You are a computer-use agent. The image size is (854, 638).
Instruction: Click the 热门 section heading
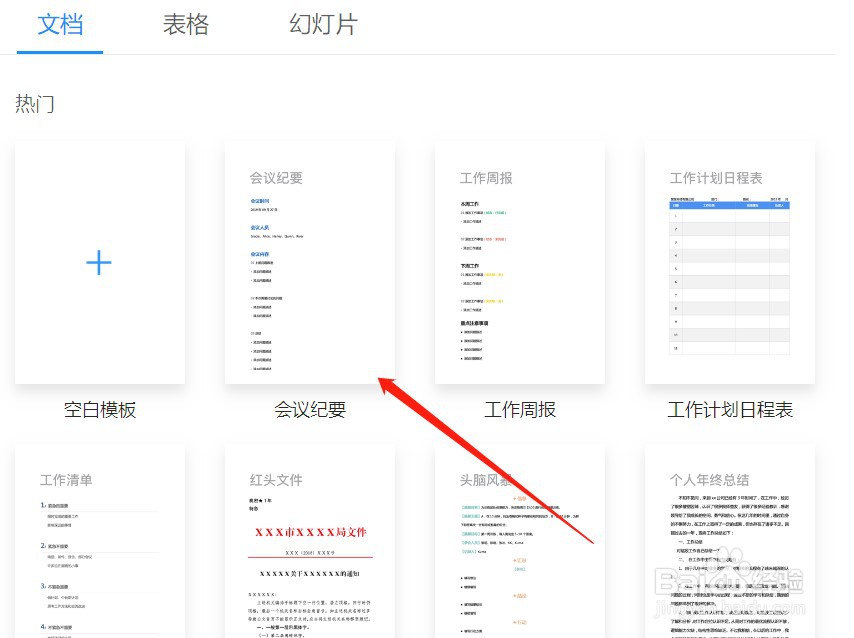(35, 102)
